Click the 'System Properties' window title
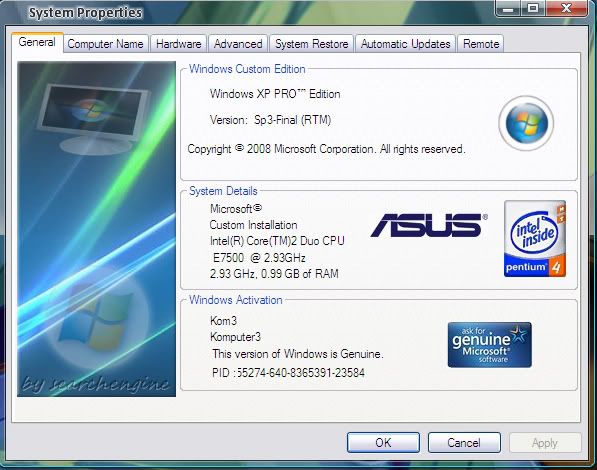597x470 pixels. (x=85, y=13)
